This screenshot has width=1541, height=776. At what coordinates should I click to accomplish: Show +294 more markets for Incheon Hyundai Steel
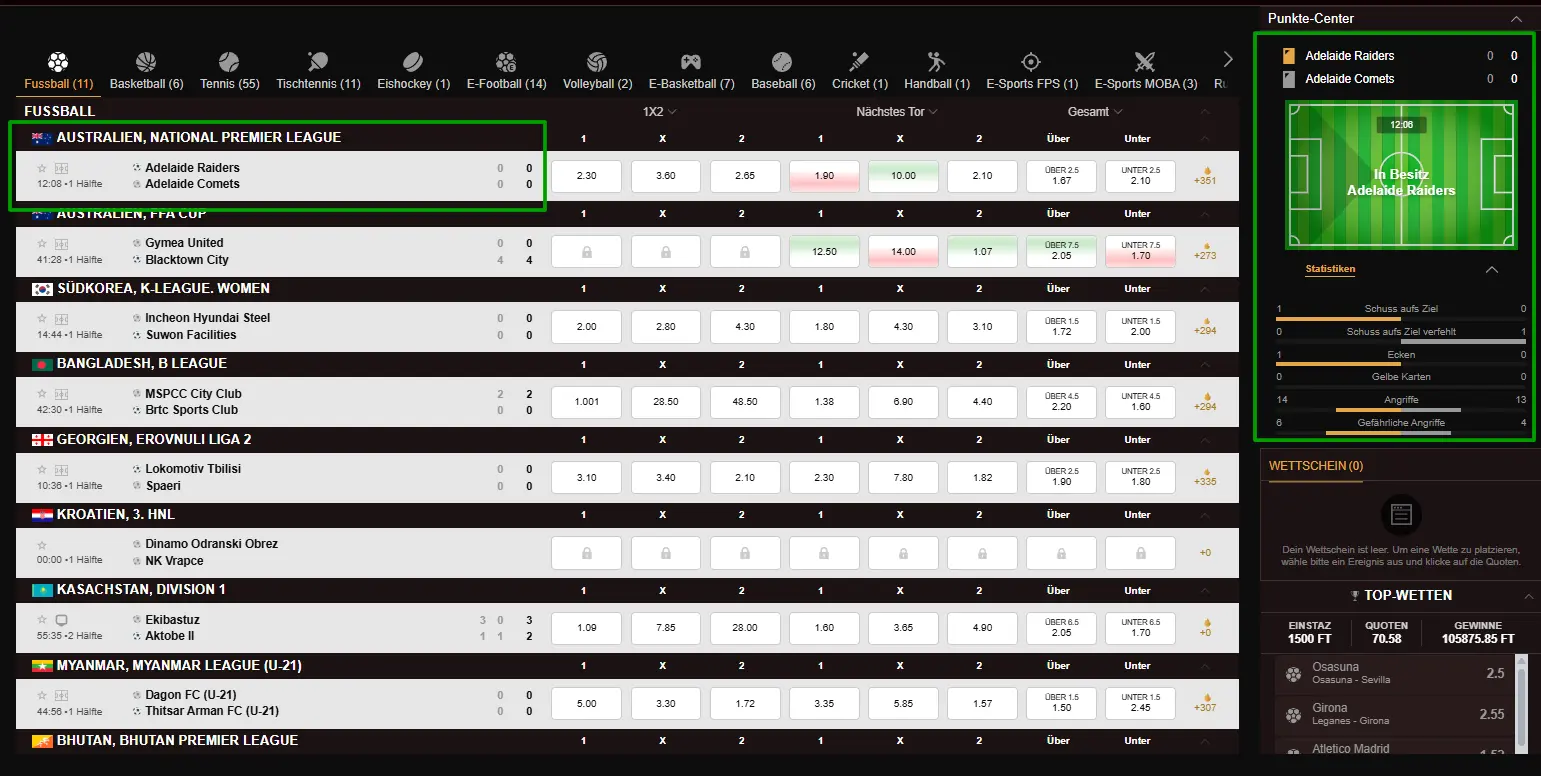1205,326
